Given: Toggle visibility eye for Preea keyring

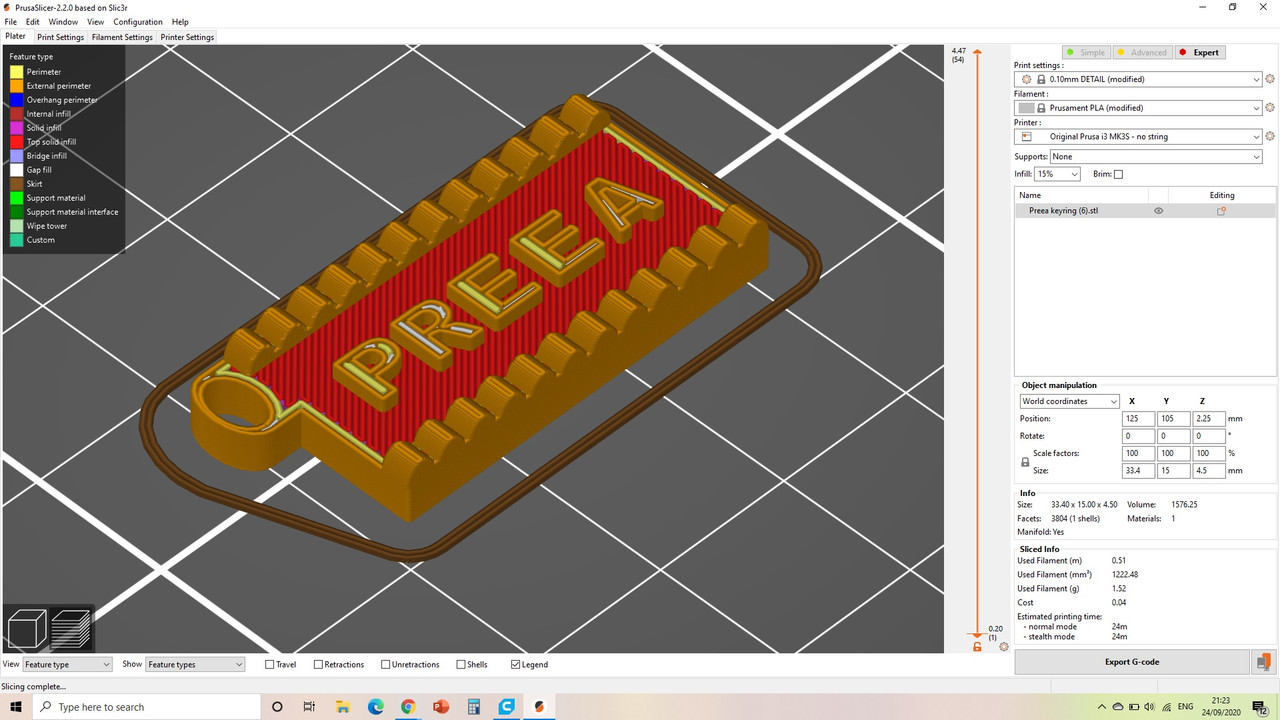Looking at the screenshot, I should click(1159, 211).
